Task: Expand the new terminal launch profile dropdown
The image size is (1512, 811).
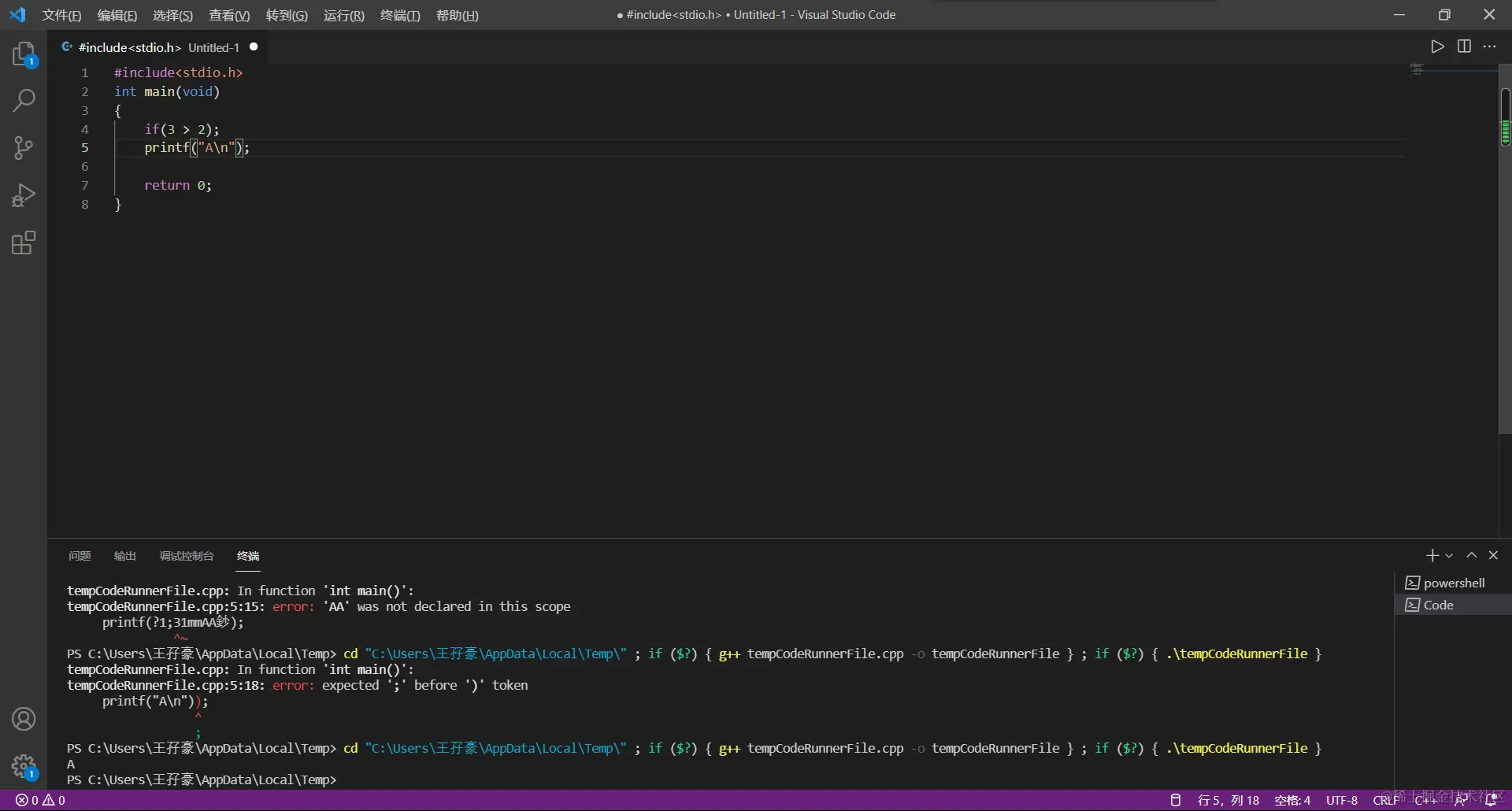Action: (1449, 556)
